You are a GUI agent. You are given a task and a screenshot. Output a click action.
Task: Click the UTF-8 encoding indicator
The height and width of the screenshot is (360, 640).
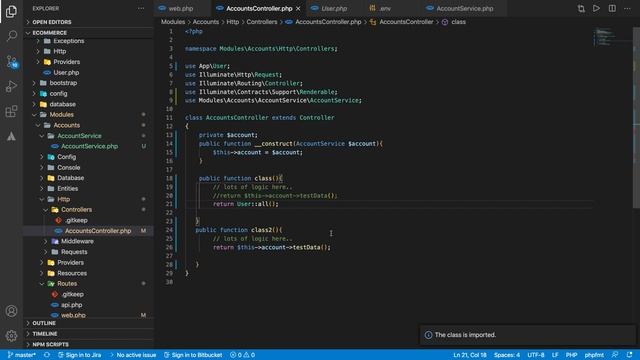click(x=536, y=355)
